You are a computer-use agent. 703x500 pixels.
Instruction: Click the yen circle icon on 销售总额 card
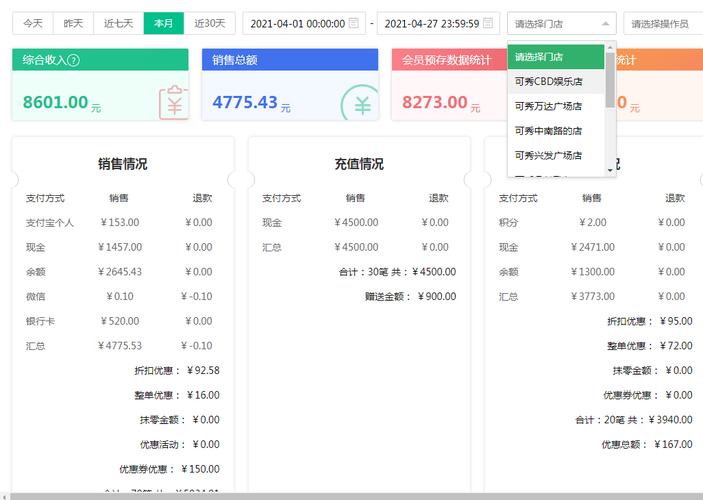click(360, 103)
